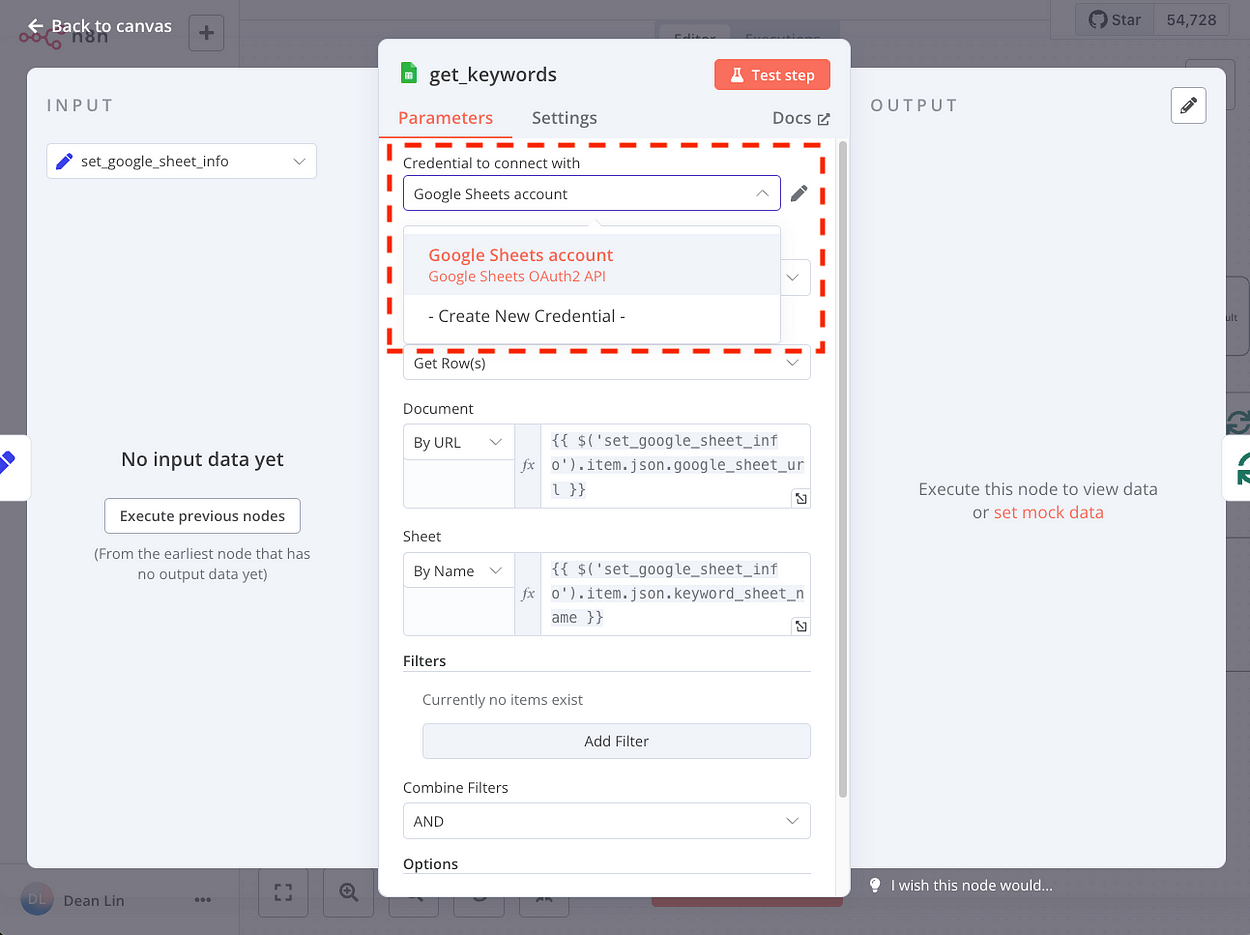This screenshot has height=935, width=1250.
Task: Click the Google Sheets node icon
Action: pyautogui.click(x=408, y=74)
